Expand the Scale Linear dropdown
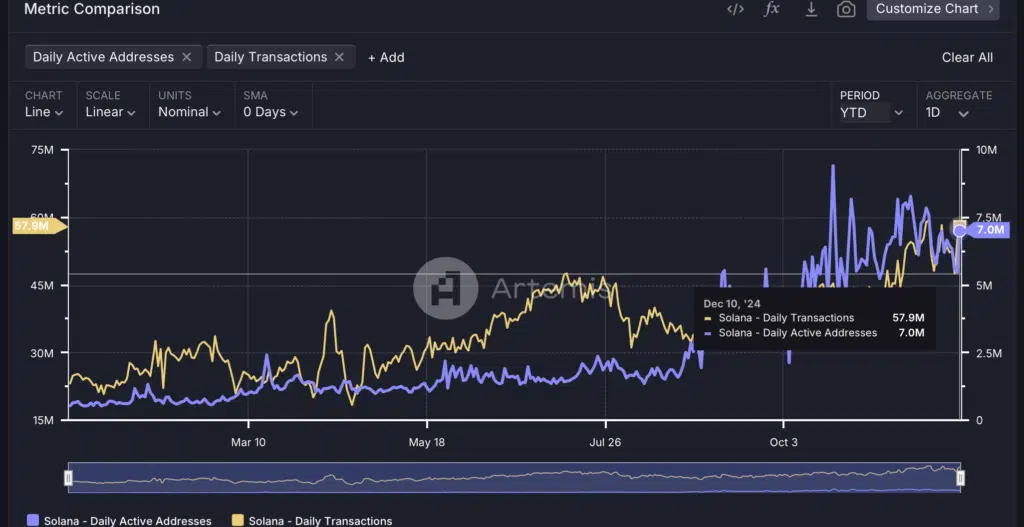The height and width of the screenshot is (527, 1024). tap(110, 112)
